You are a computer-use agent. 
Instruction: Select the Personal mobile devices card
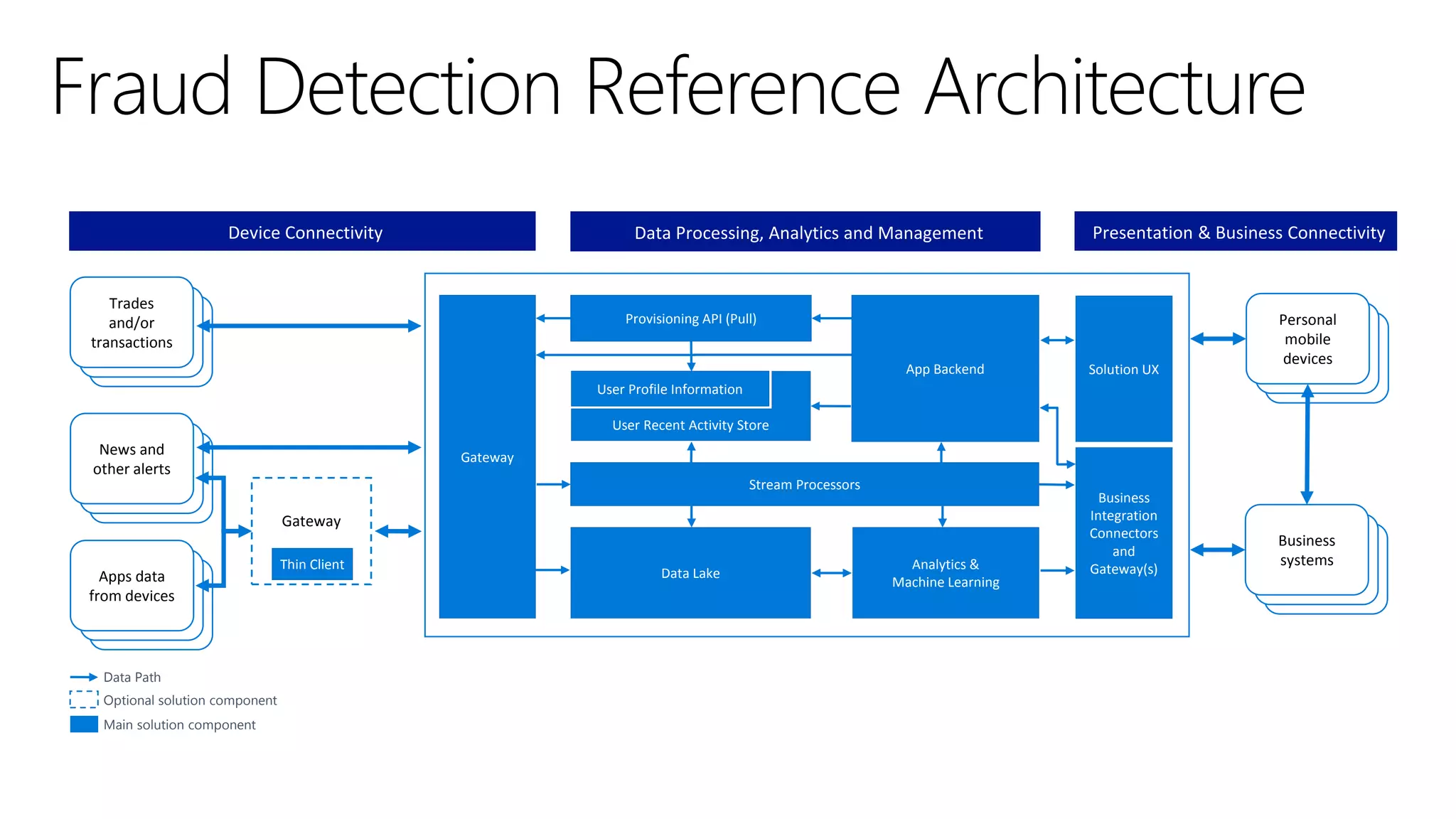1307,338
